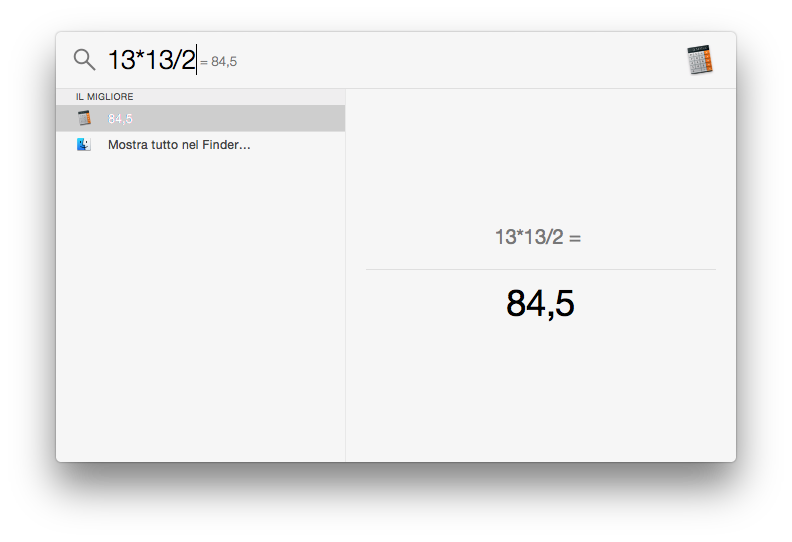Image resolution: width=792 pixels, height=542 pixels.
Task: Click the large Calculator icon in search bar
Action: point(700,60)
